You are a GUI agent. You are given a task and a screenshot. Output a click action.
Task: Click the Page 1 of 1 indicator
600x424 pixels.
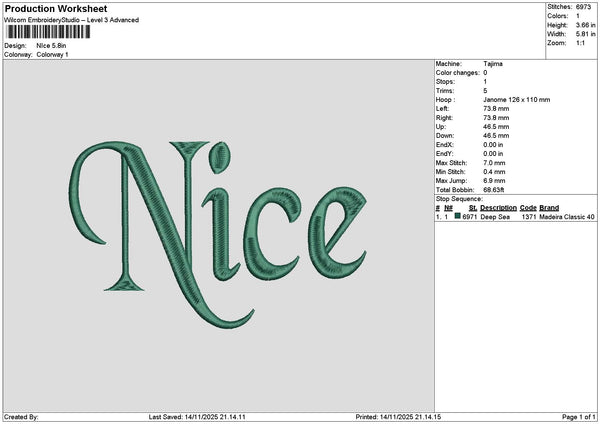coord(579,417)
